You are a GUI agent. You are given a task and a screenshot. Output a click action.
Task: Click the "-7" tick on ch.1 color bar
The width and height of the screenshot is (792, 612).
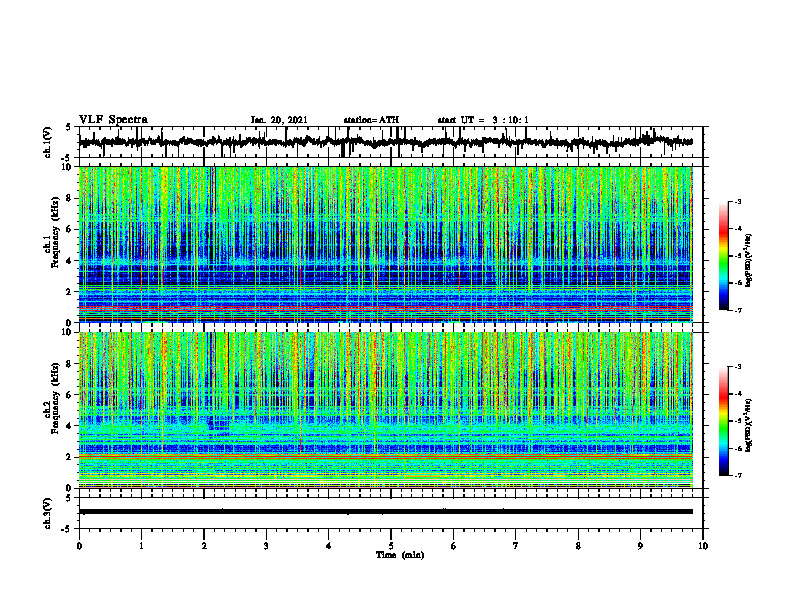(738, 310)
